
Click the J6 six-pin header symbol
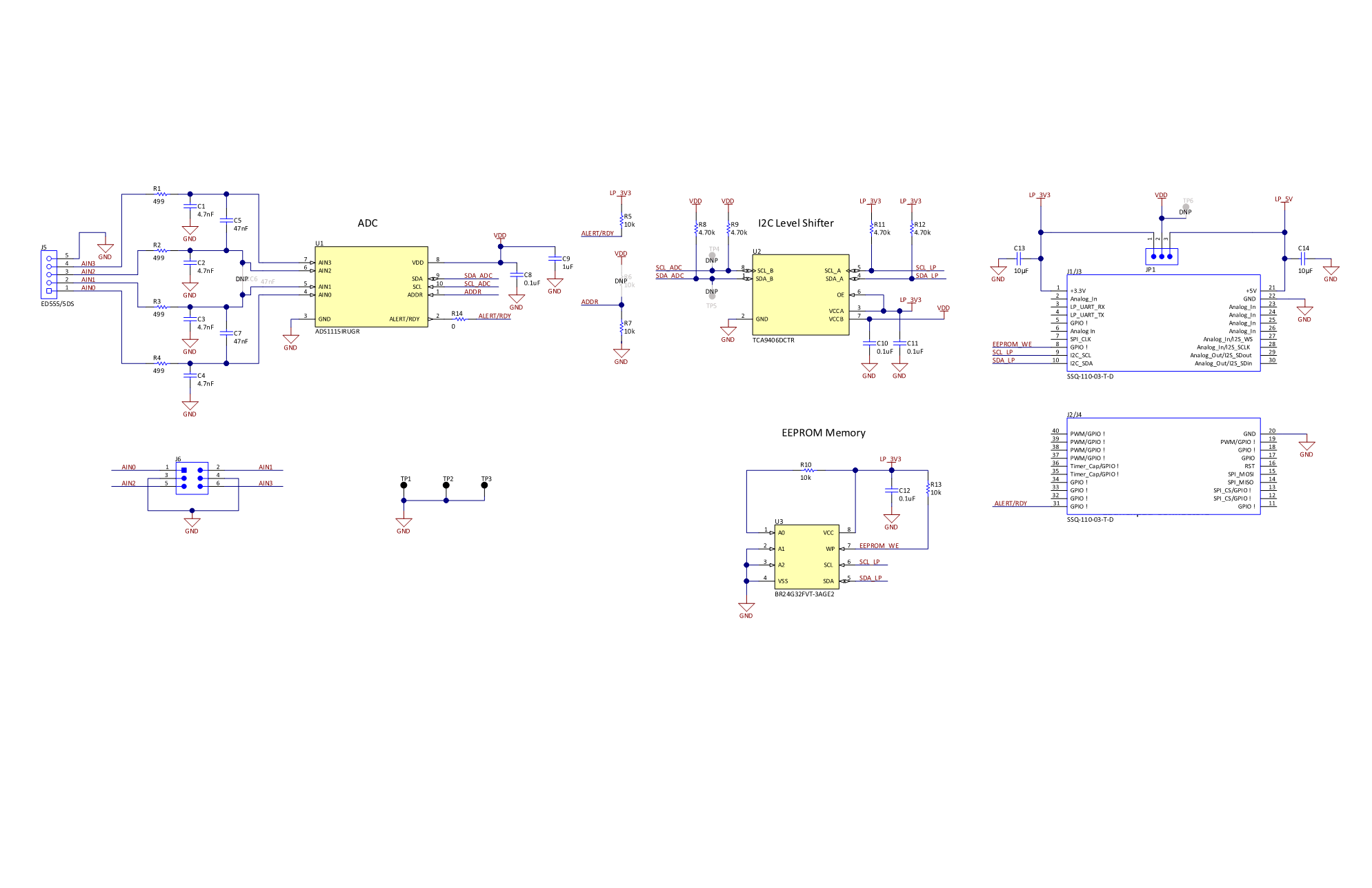tap(192, 478)
